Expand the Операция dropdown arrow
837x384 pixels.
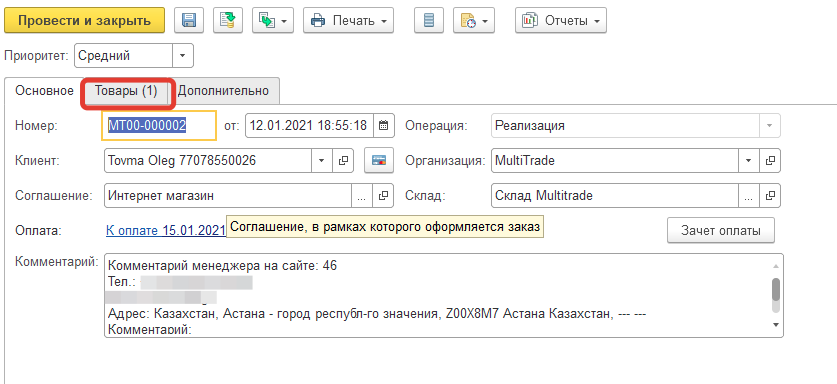[x=770, y=126]
